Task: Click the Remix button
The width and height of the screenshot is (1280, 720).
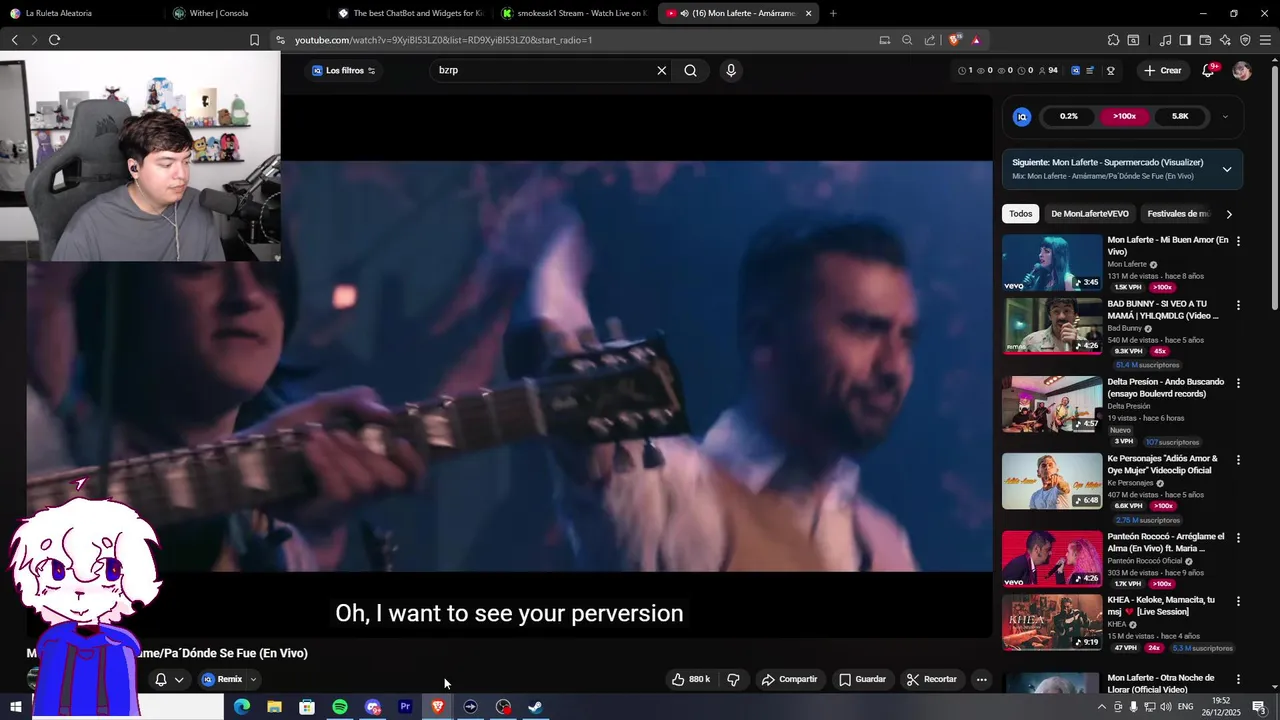Action: tap(222, 680)
